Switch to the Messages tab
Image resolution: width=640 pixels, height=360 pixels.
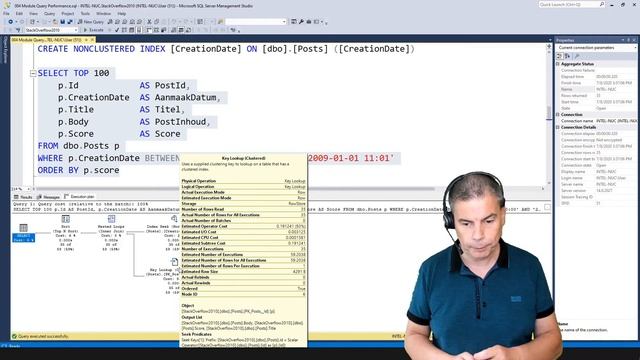48,197
